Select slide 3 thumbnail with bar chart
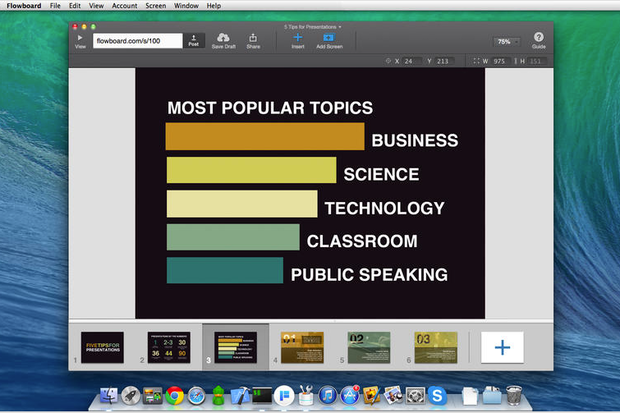This screenshot has width=620, height=413. (236, 347)
